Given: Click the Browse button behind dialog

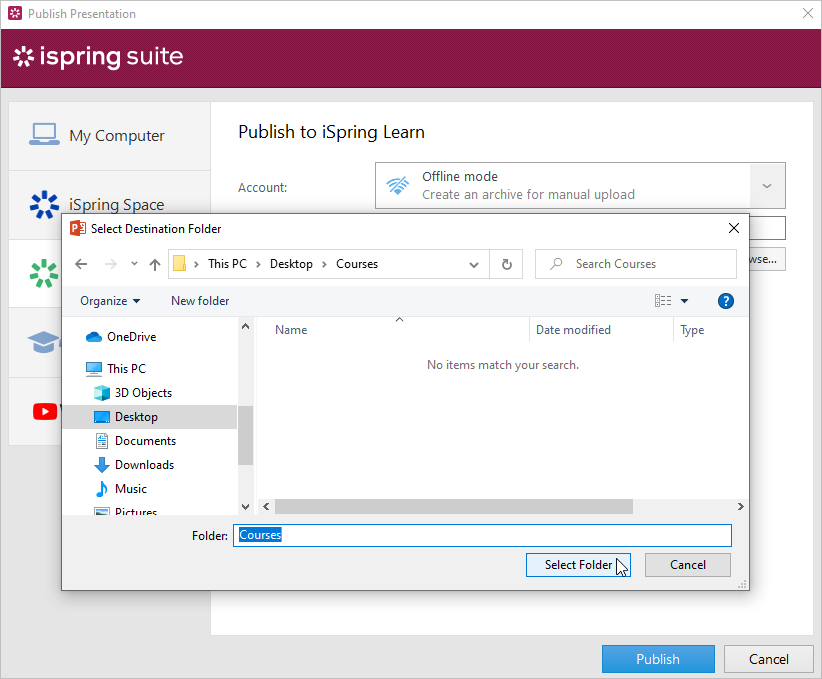Looking at the screenshot, I should (767, 259).
